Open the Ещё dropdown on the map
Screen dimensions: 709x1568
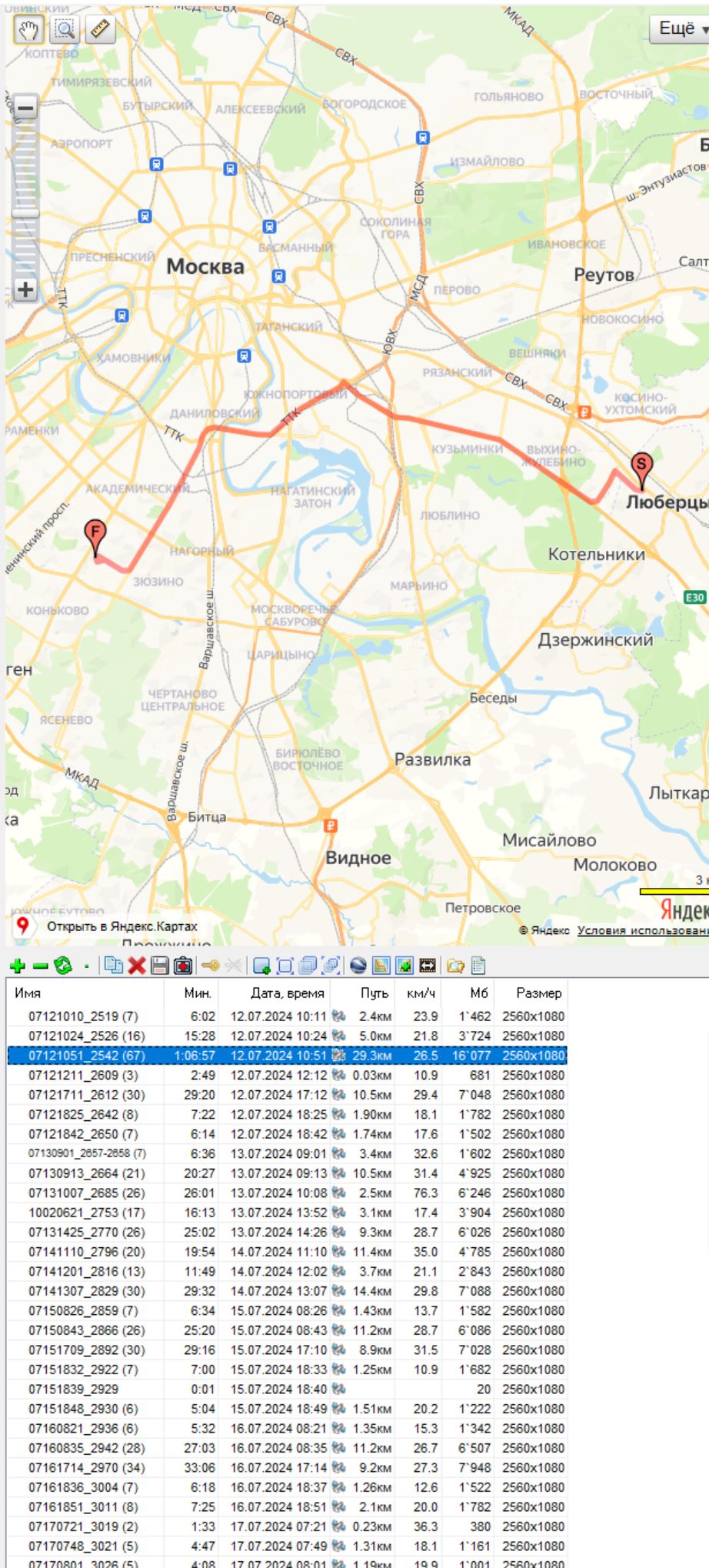pyautogui.click(x=681, y=29)
